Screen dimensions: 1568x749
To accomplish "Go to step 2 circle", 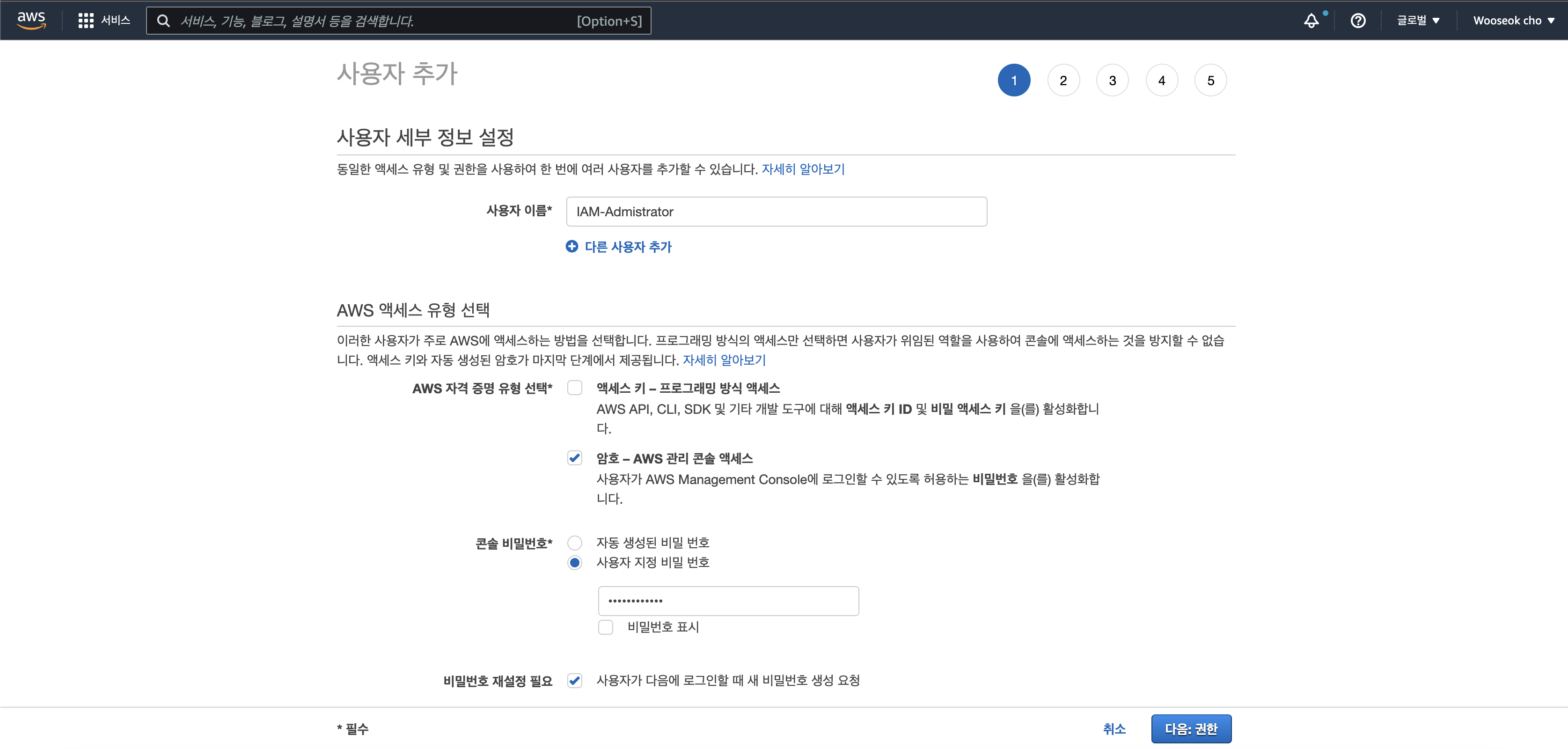I will (1063, 81).
